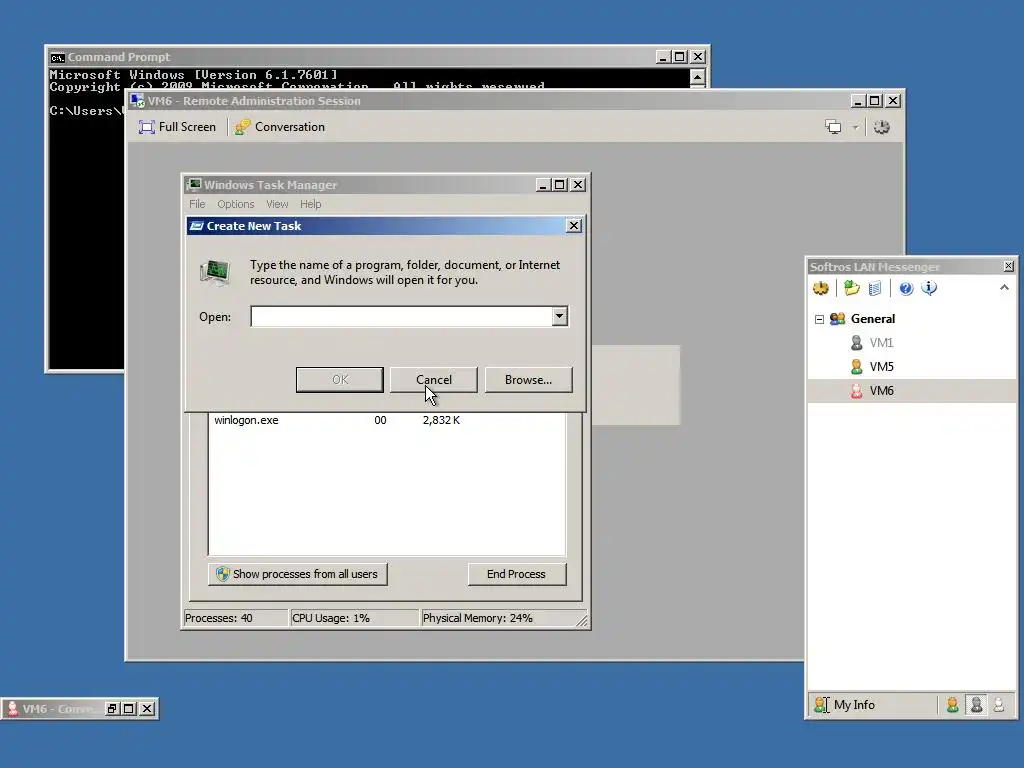The width and height of the screenshot is (1024, 768).
Task: Click the General group people icon
Action: [837, 319]
